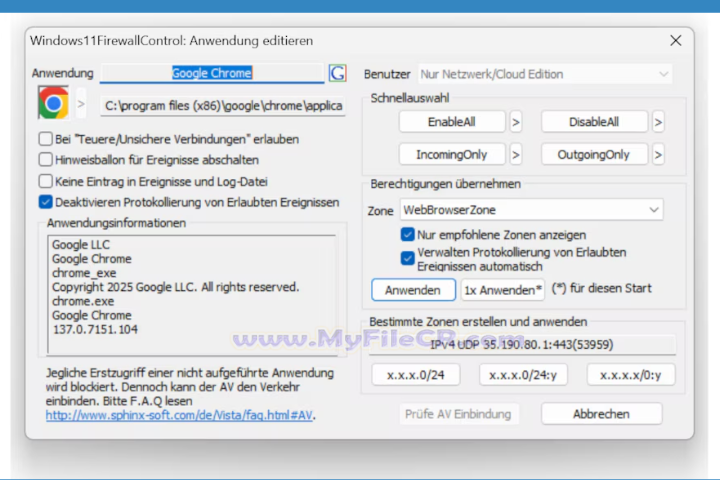Screen dimensions: 720x480
Task: Click the x.x.x.x/0:y zone button
Action: click(x=631, y=375)
